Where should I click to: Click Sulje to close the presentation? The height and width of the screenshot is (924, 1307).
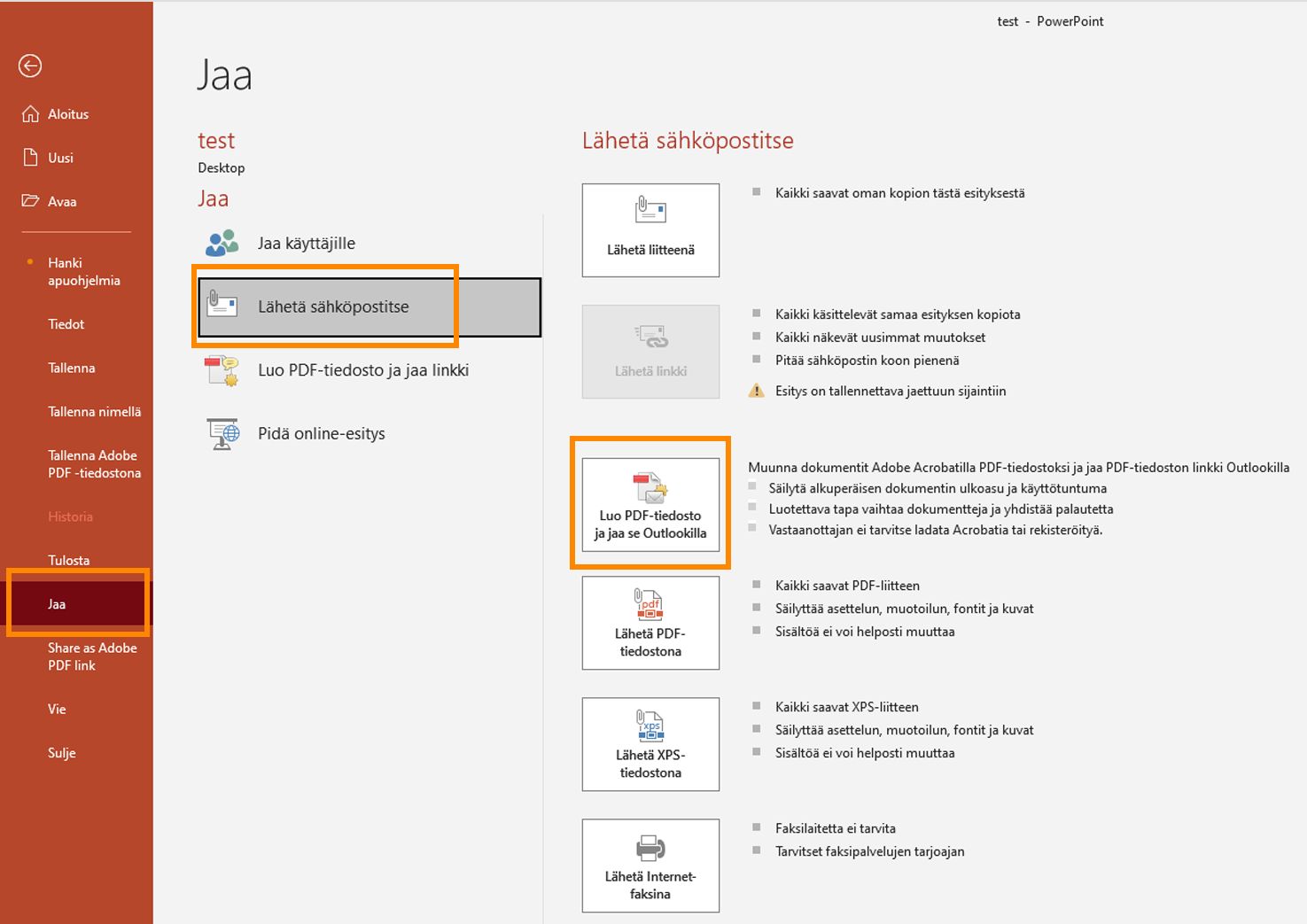point(60,752)
